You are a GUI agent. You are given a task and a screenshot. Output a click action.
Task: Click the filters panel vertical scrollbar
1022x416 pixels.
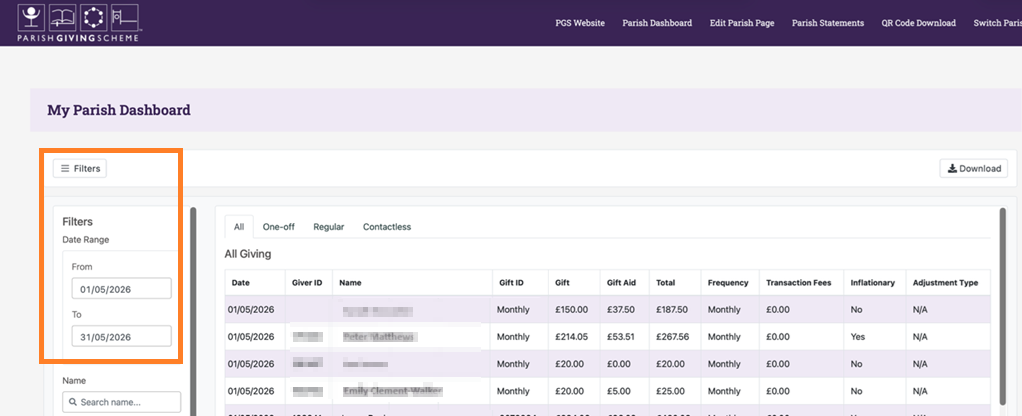coord(192,312)
